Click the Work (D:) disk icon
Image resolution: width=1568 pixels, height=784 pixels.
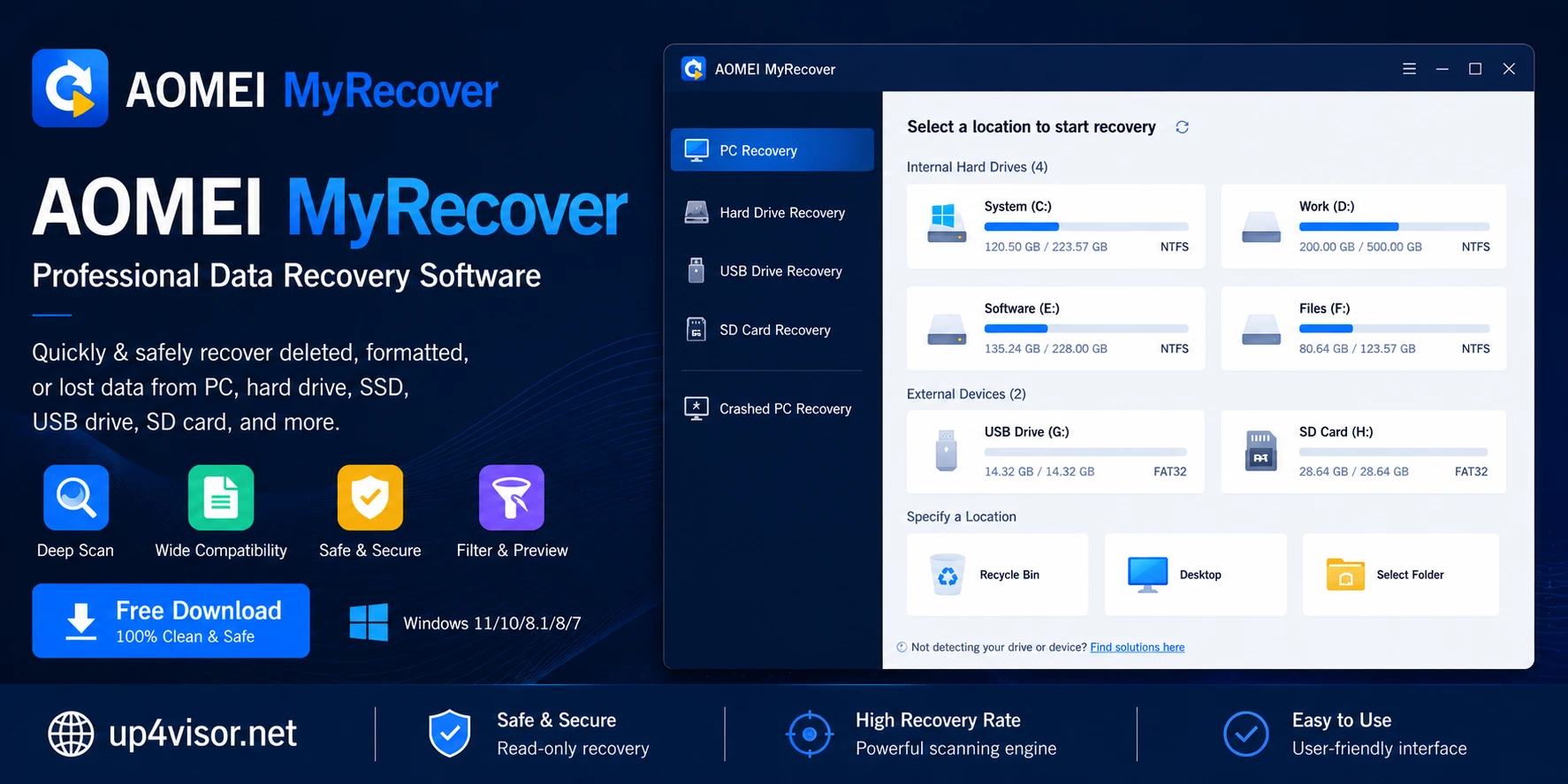click(x=1261, y=227)
